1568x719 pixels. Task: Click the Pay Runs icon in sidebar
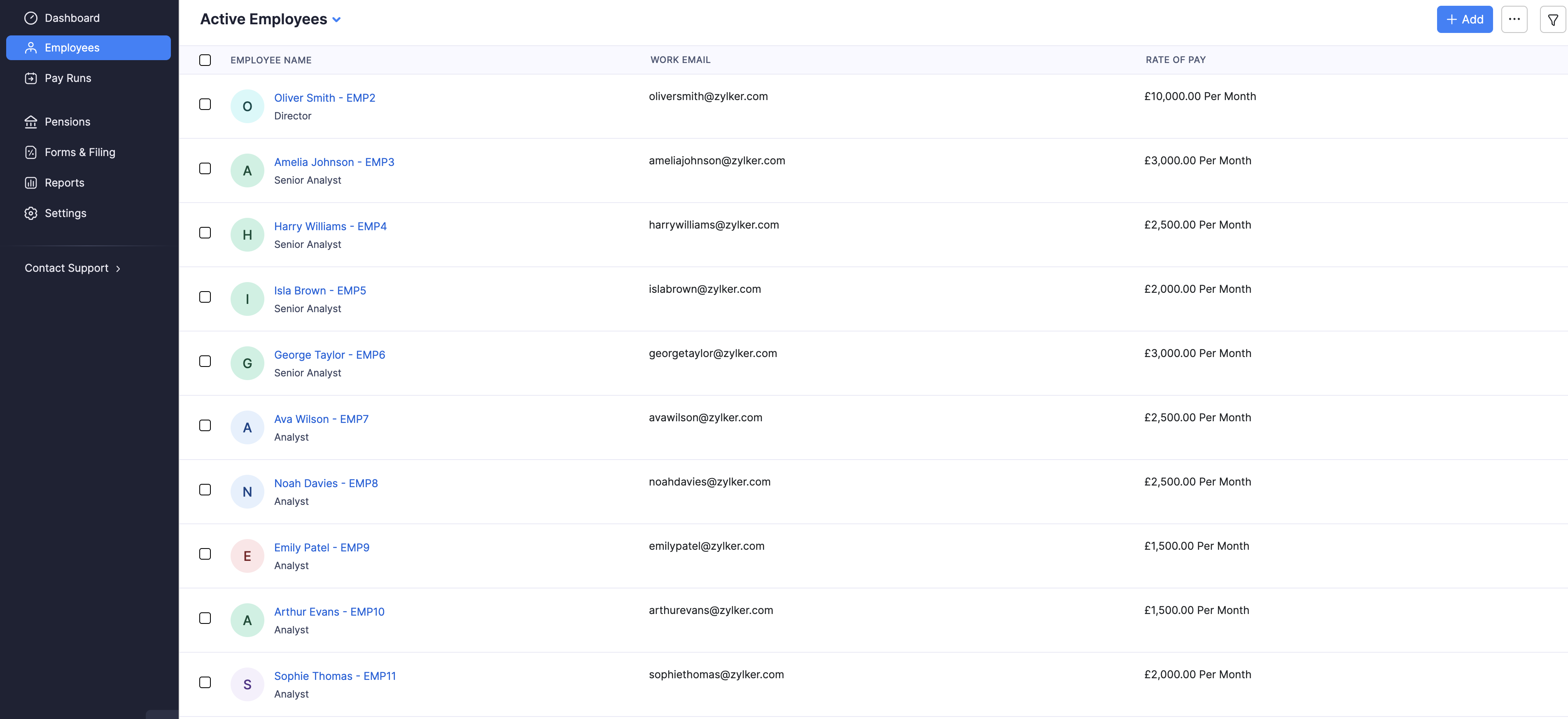[30, 78]
